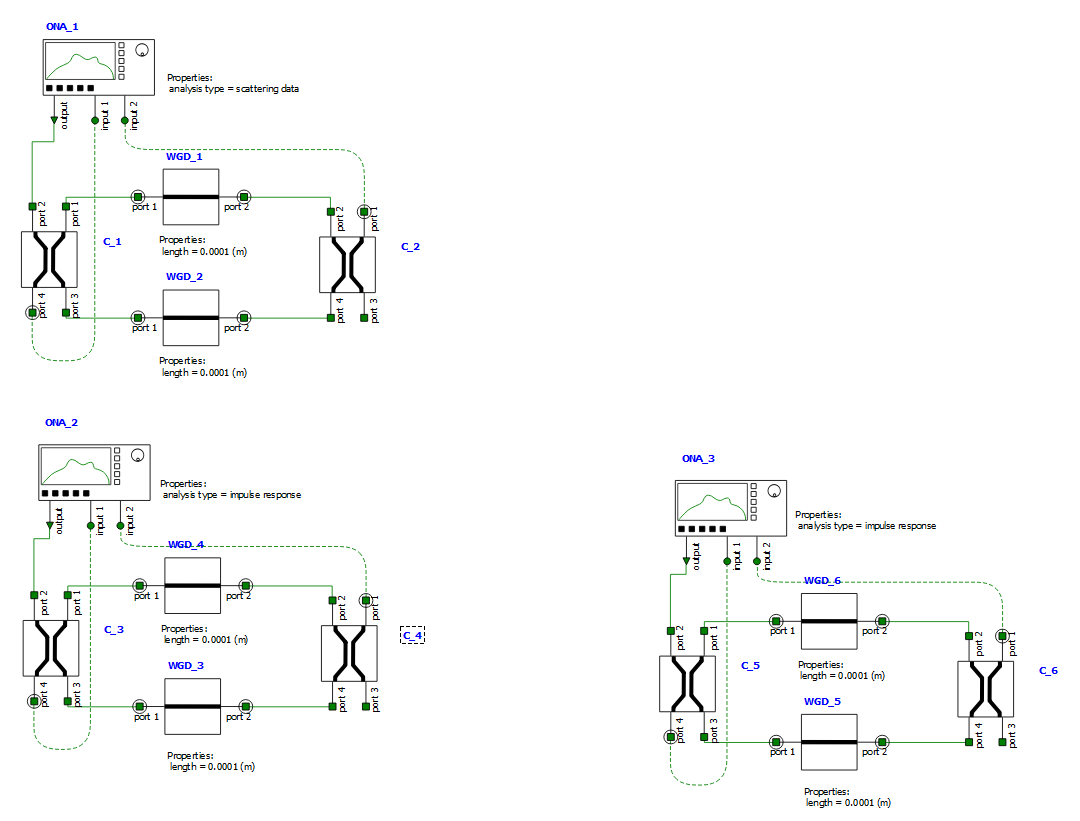Viewport: 1080px width, 821px height.
Task: Select the WGD_5 waveguide element
Action: [x=828, y=741]
